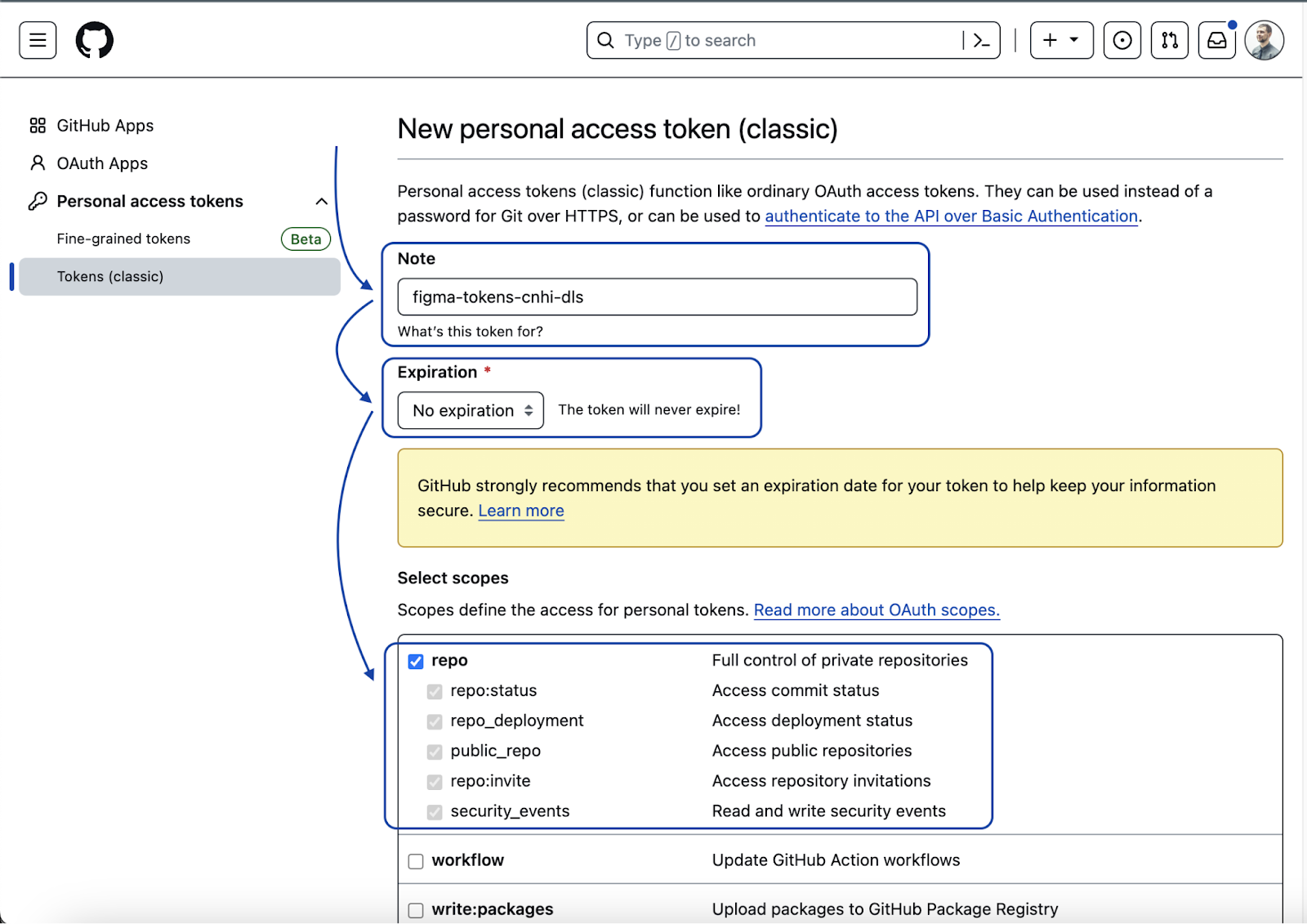The width and height of the screenshot is (1307, 924).
Task: Open OAuth Apps settings page
Action: tap(102, 163)
